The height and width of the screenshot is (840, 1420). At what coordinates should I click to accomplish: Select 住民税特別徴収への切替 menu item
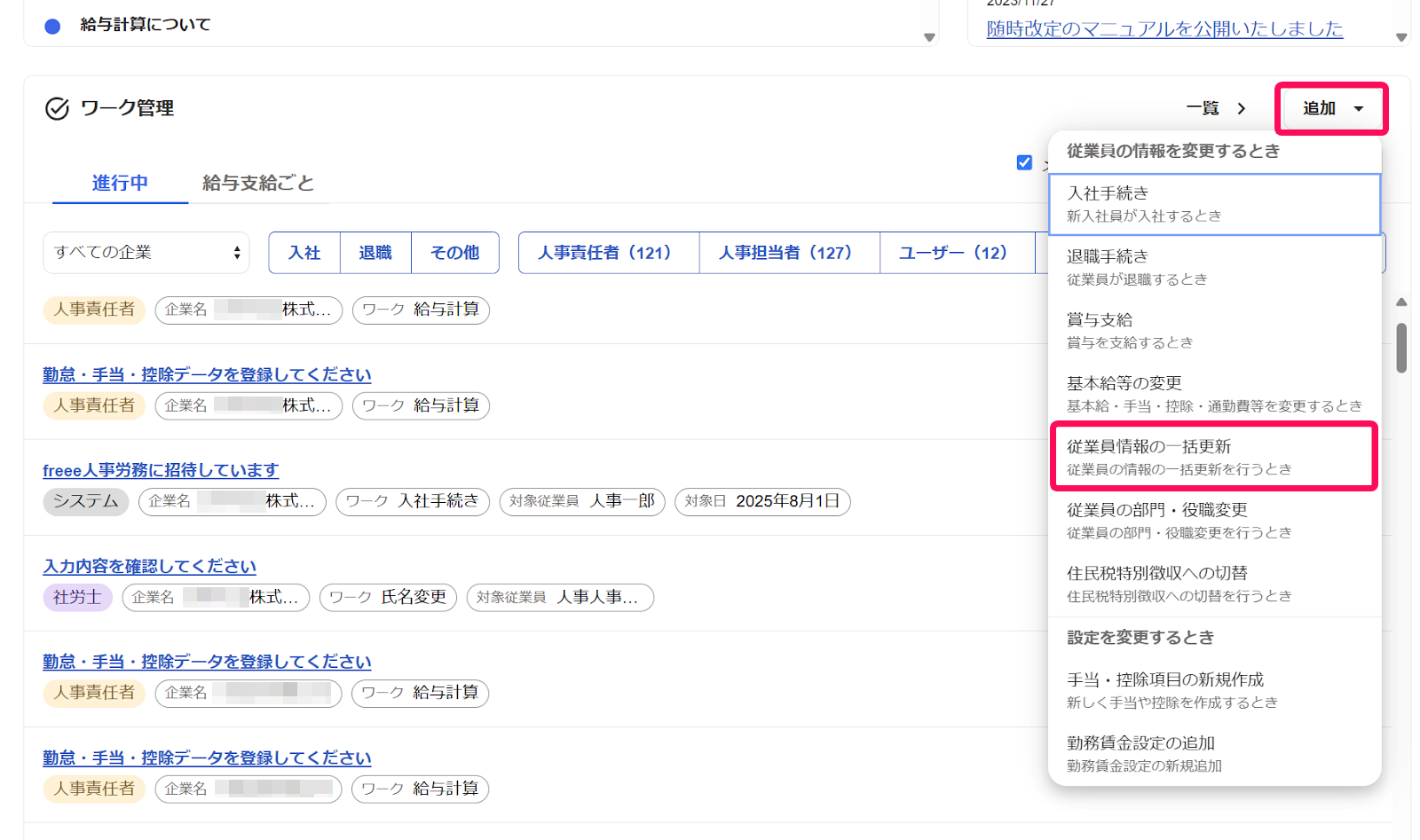1214,584
